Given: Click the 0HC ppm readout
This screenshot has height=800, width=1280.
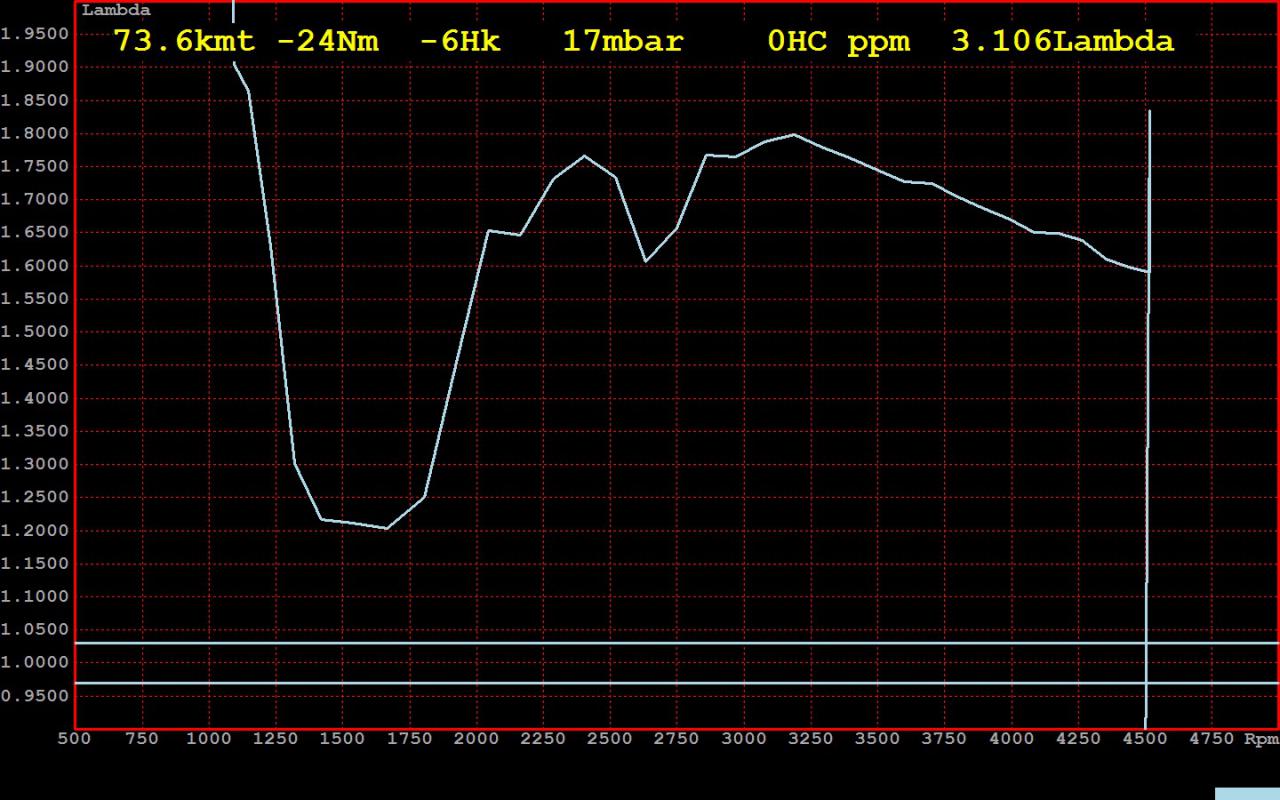Looking at the screenshot, I should (838, 42).
